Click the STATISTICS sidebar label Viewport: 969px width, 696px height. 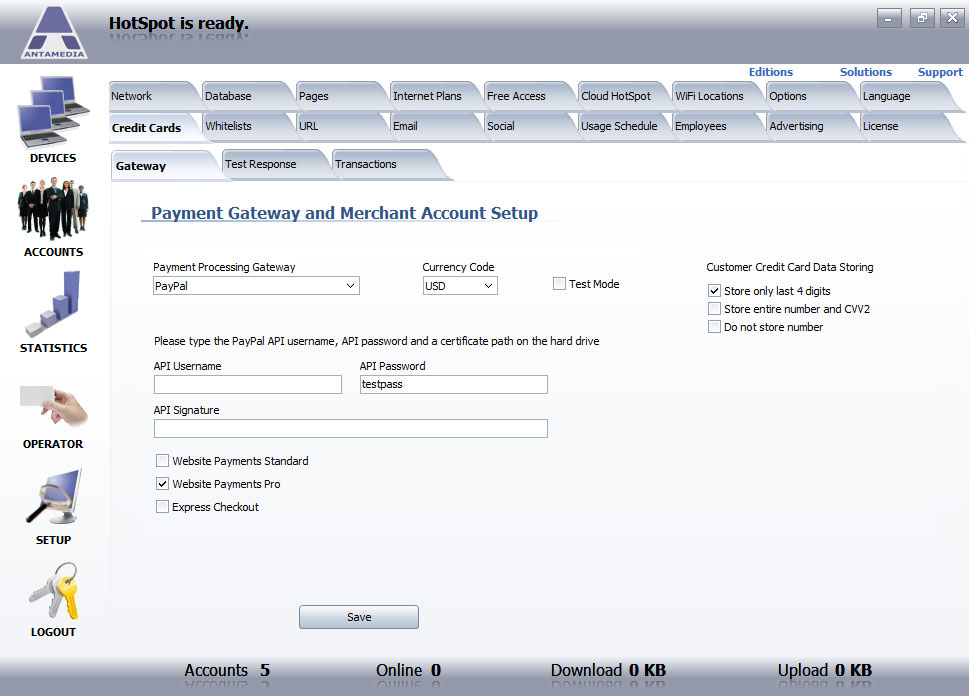pos(53,347)
